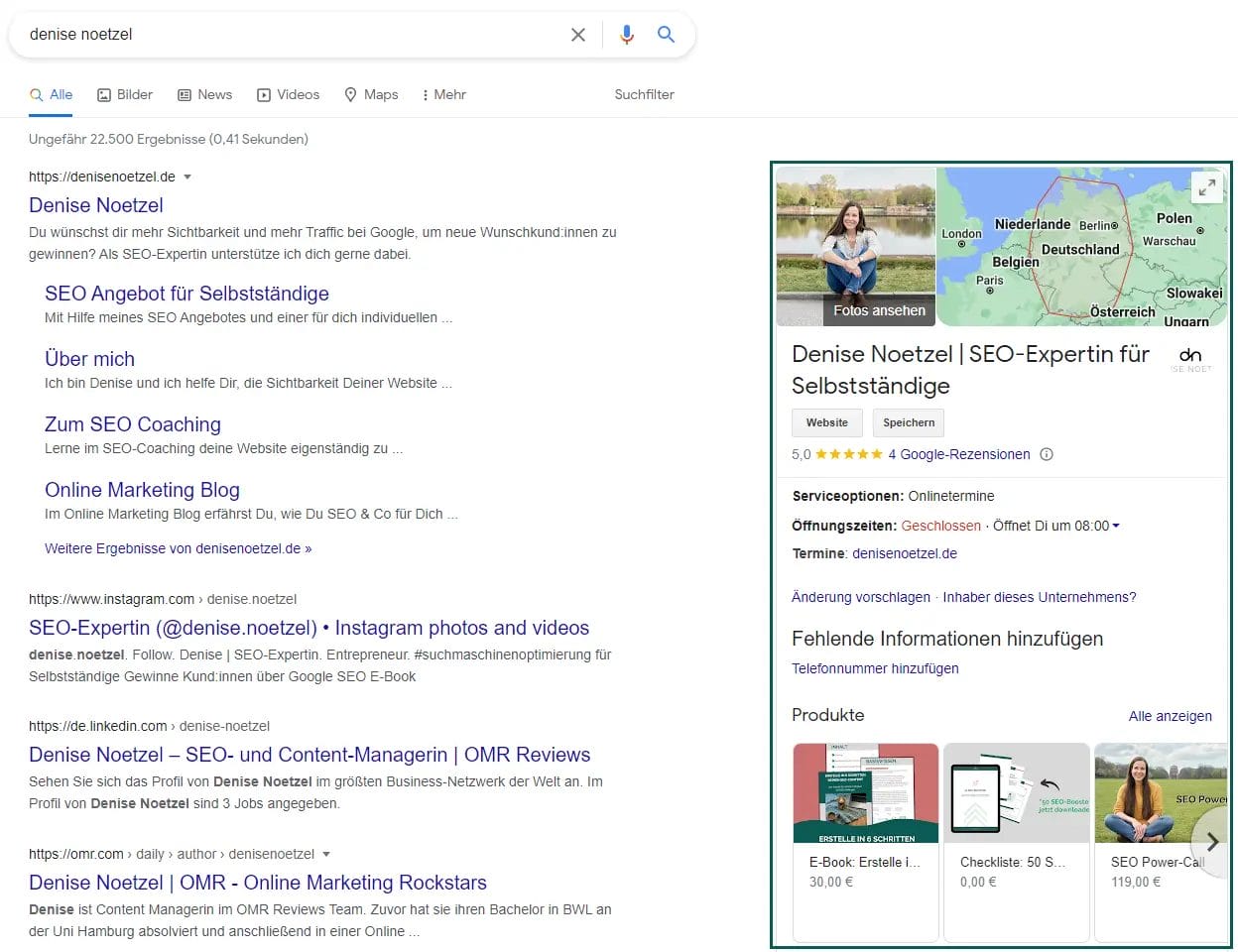Click the Website button in the business panel
The height and width of the screenshot is (952, 1238).
[827, 422]
